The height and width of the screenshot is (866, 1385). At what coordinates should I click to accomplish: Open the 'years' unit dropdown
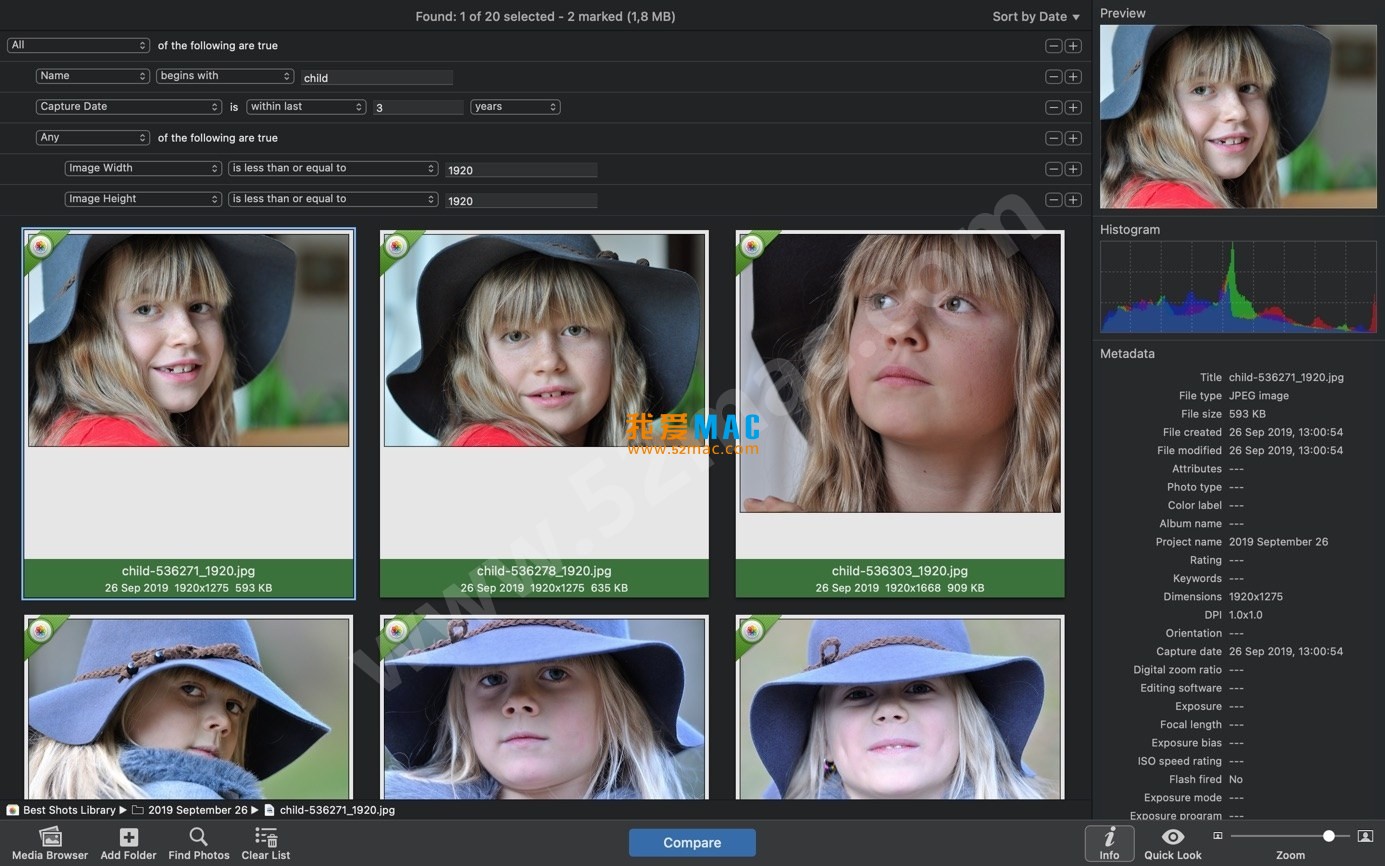pos(515,107)
